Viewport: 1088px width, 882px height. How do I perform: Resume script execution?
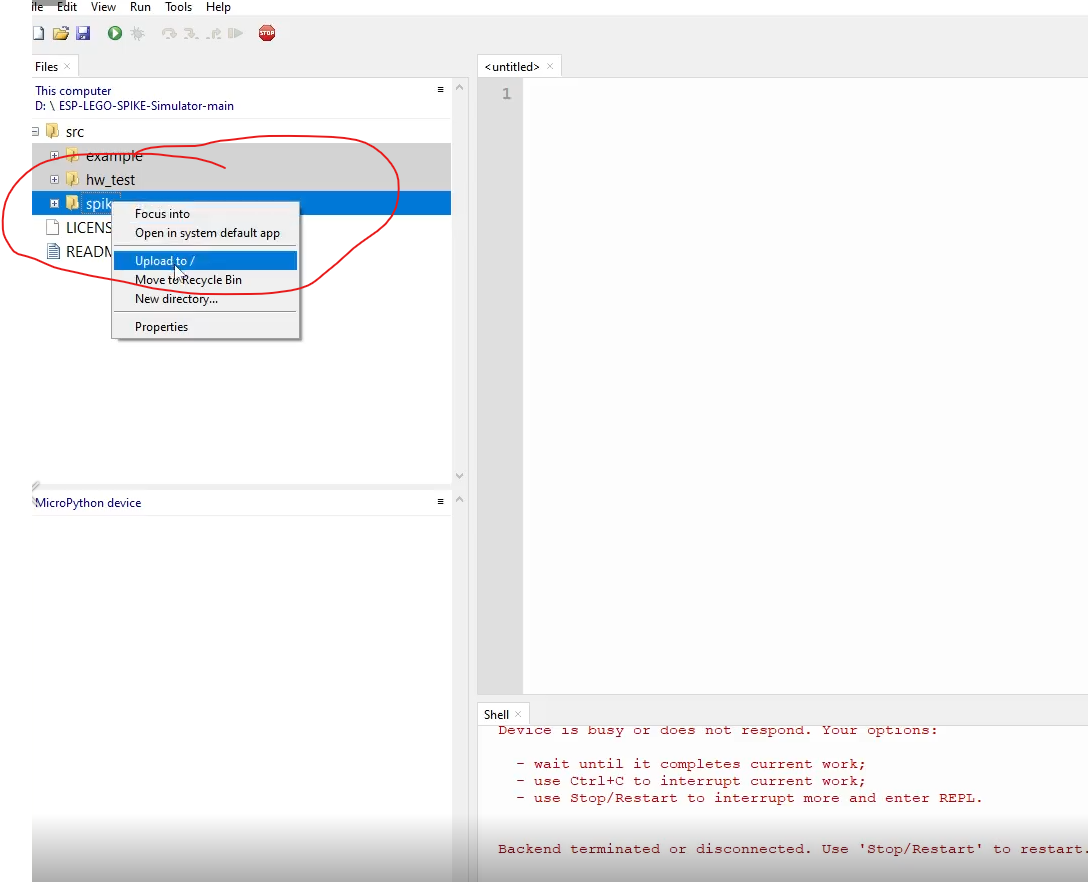(x=236, y=33)
